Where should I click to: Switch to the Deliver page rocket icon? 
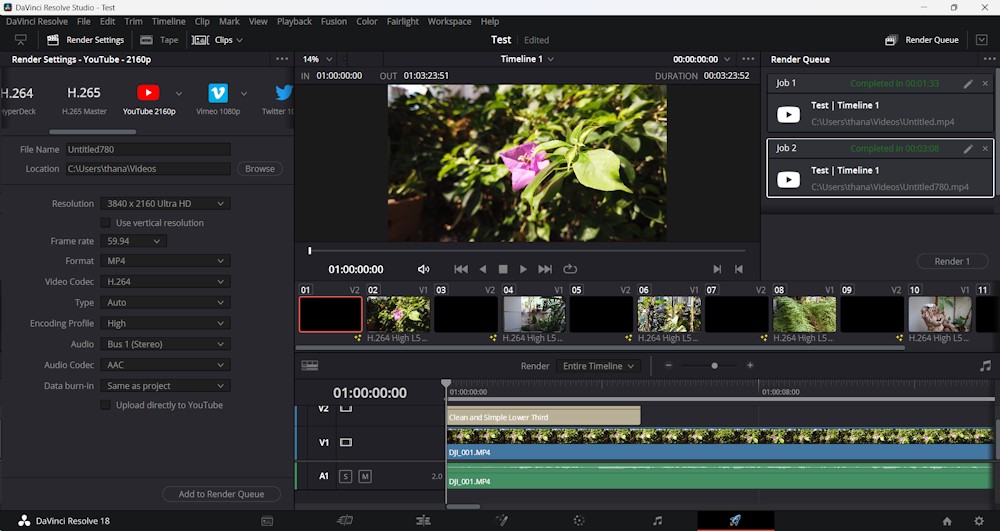735,521
